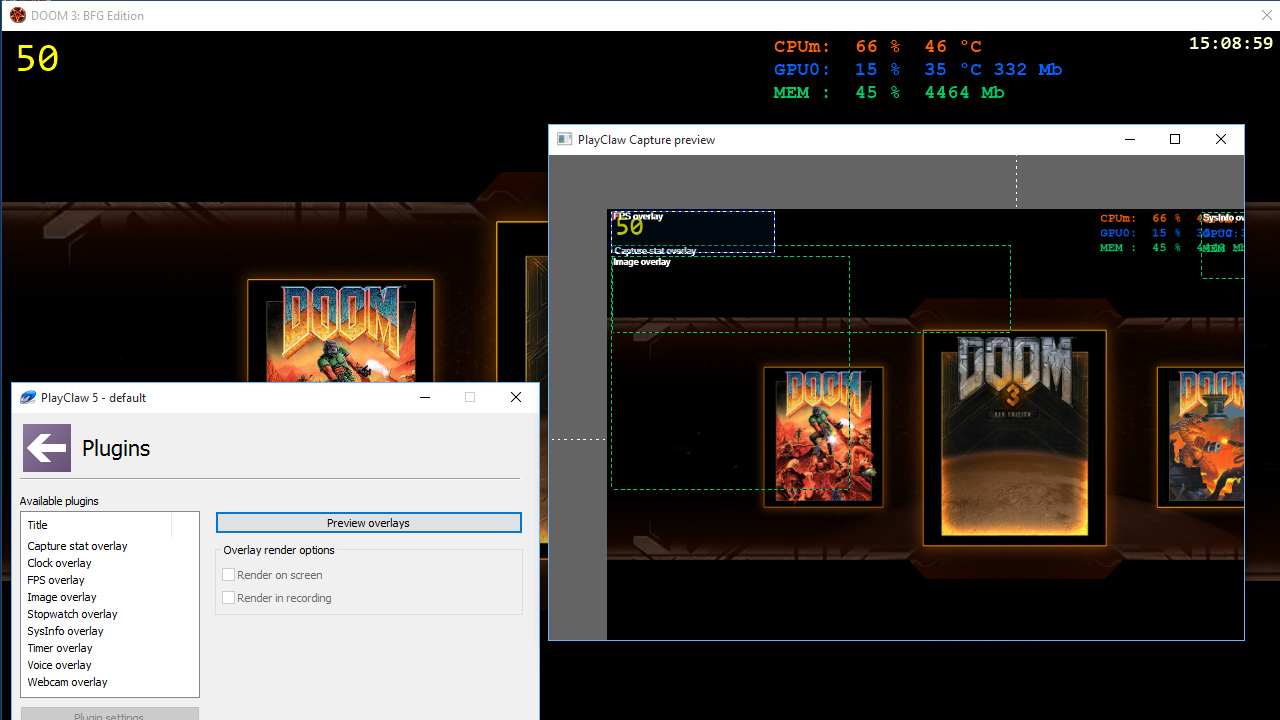Select the Image overlay plugin

(62, 596)
